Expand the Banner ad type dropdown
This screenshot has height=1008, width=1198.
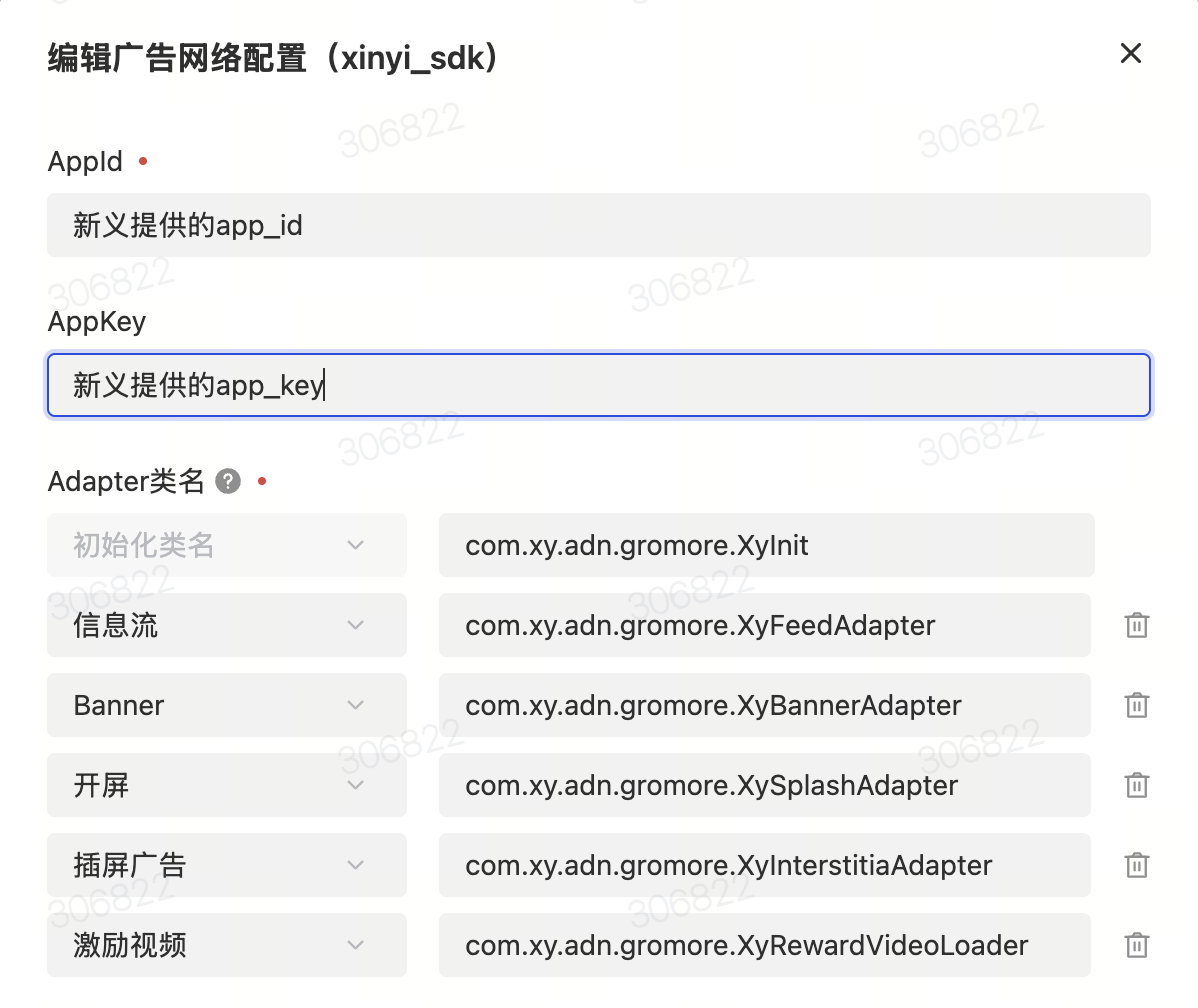click(x=226, y=706)
